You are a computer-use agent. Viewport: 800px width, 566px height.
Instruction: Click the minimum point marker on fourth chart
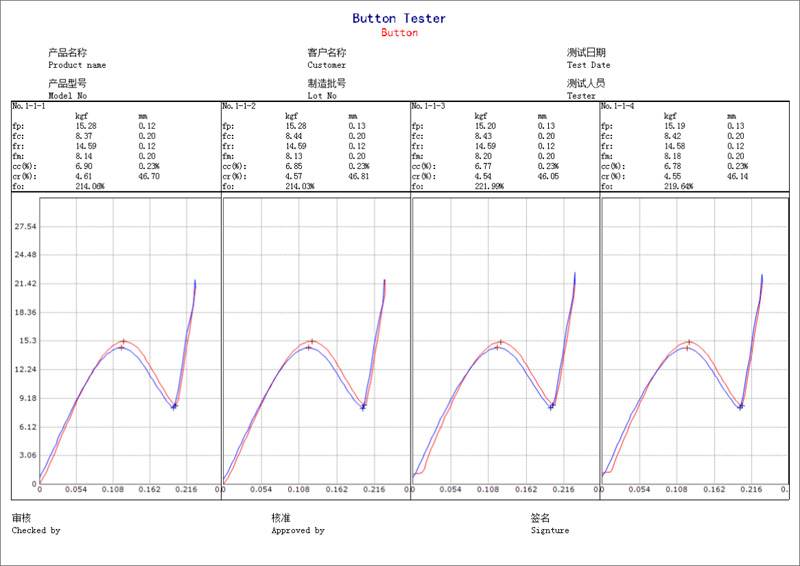coord(741,406)
